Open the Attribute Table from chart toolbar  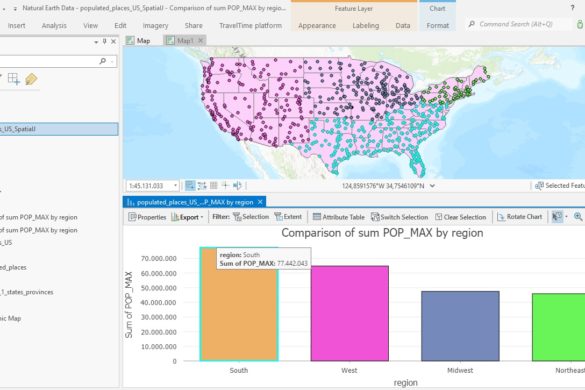click(338, 217)
